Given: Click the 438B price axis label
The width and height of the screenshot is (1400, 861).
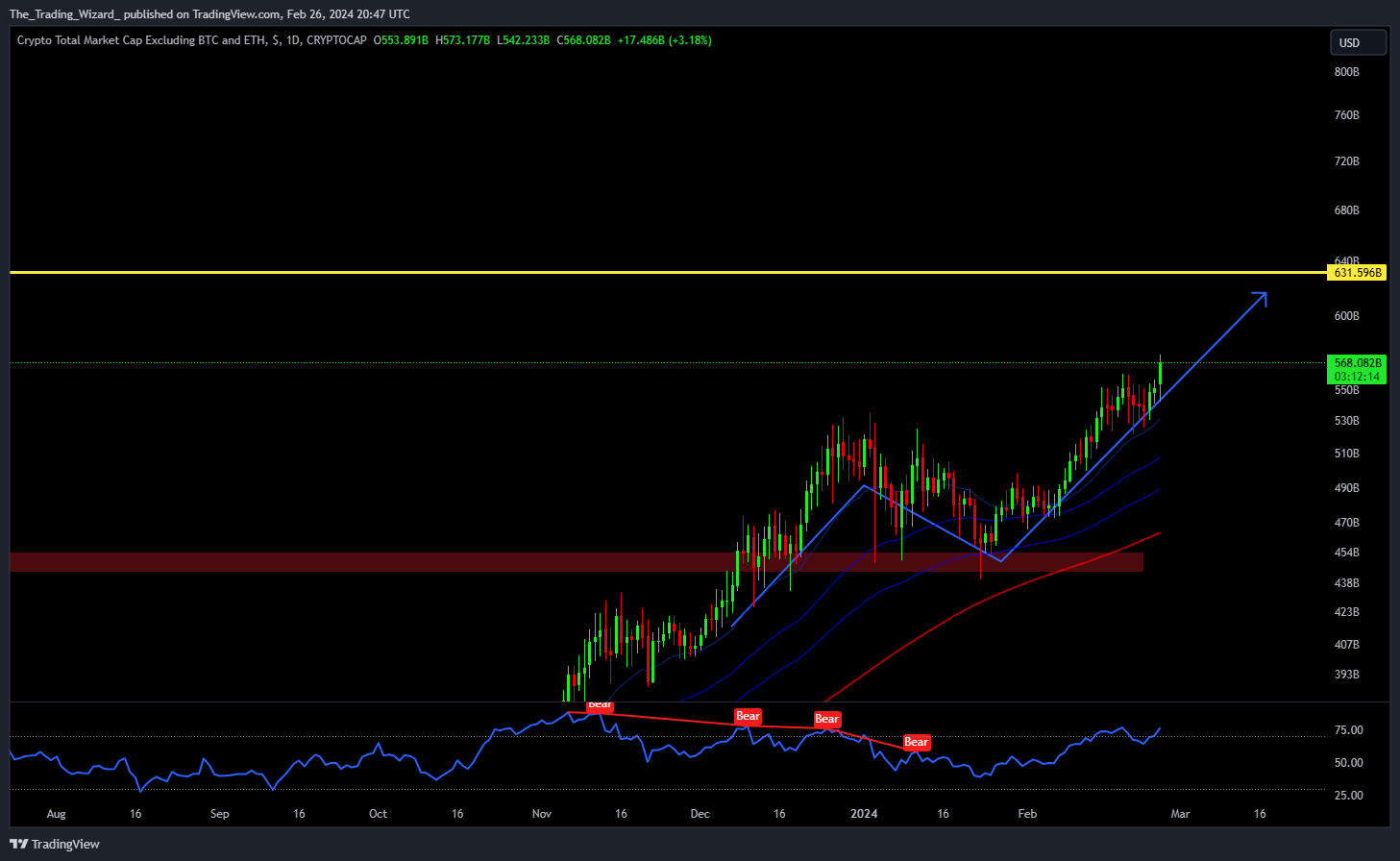Looking at the screenshot, I should (x=1347, y=583).
